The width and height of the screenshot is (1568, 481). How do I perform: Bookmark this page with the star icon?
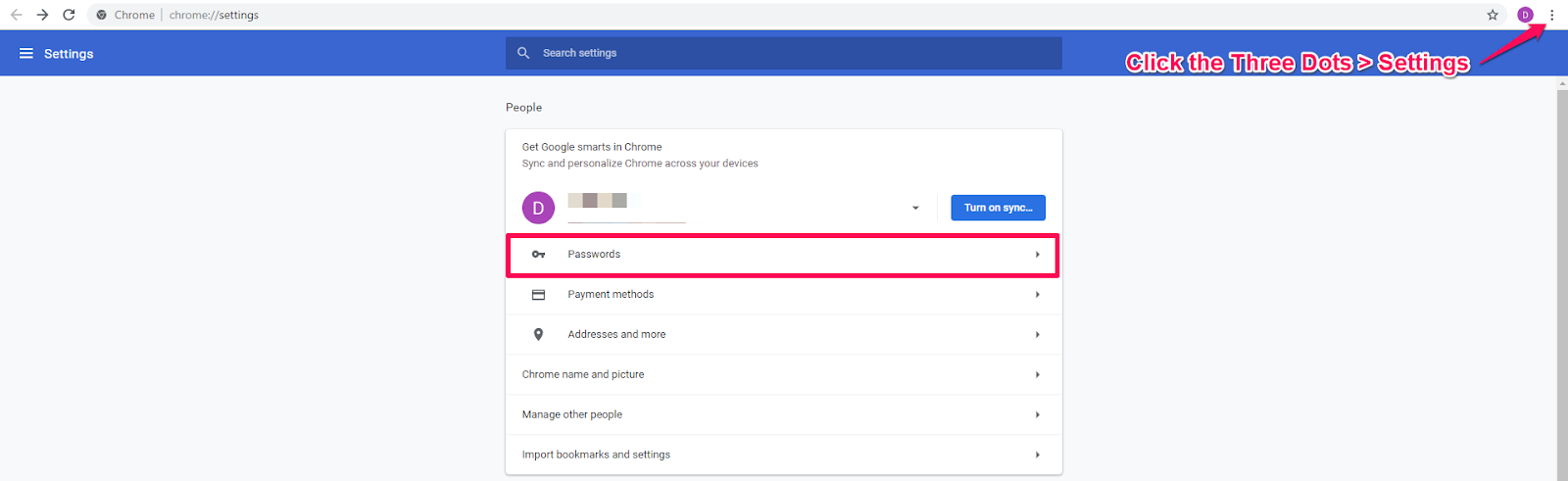[x=1493, y=15]
